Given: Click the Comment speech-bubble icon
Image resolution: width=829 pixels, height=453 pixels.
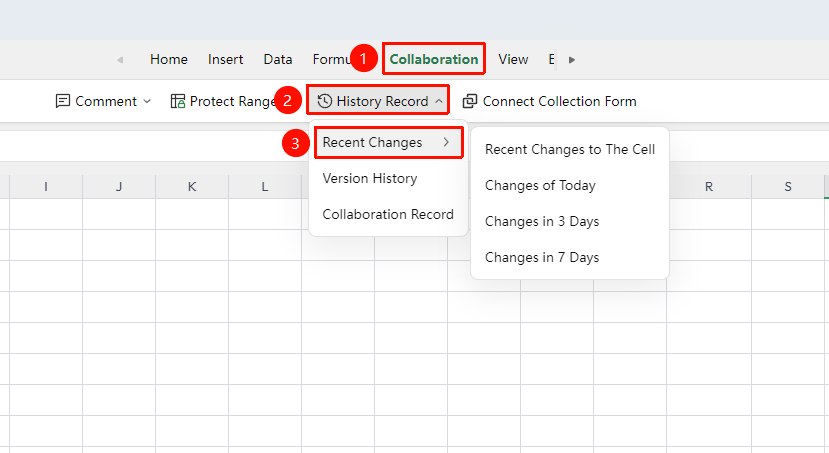Looking at the screenshot, I should (x=62, y=101).
